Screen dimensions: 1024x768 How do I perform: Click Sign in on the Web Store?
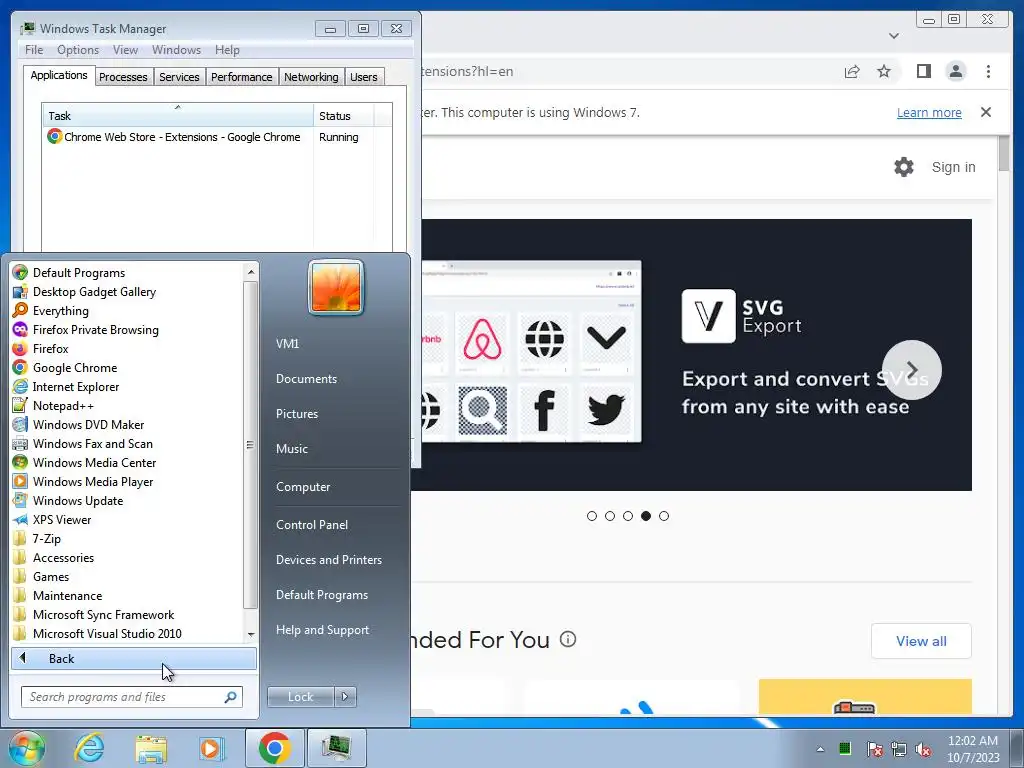pyautogui.click(x=953, y=167)
